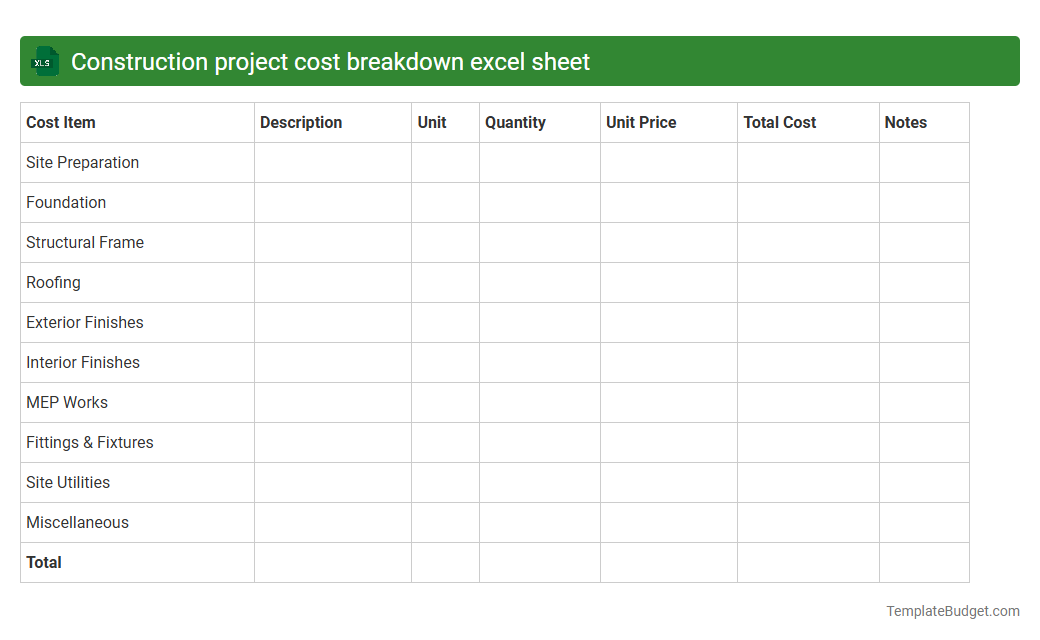
Task: Select the Unit Price column header
Action: point(641,122)
